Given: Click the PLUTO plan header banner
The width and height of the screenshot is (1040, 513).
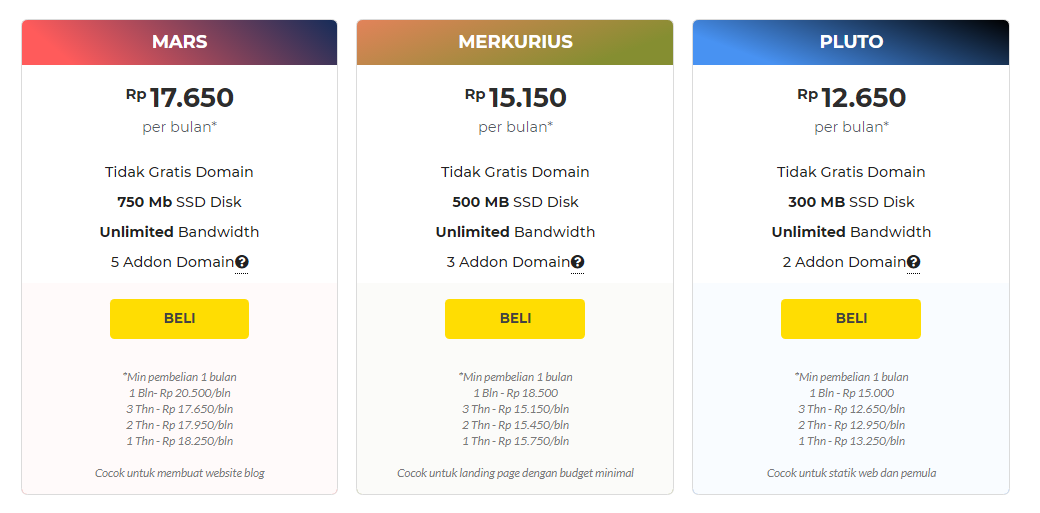Looking at the screenshot, I should (x=851, y=42).
